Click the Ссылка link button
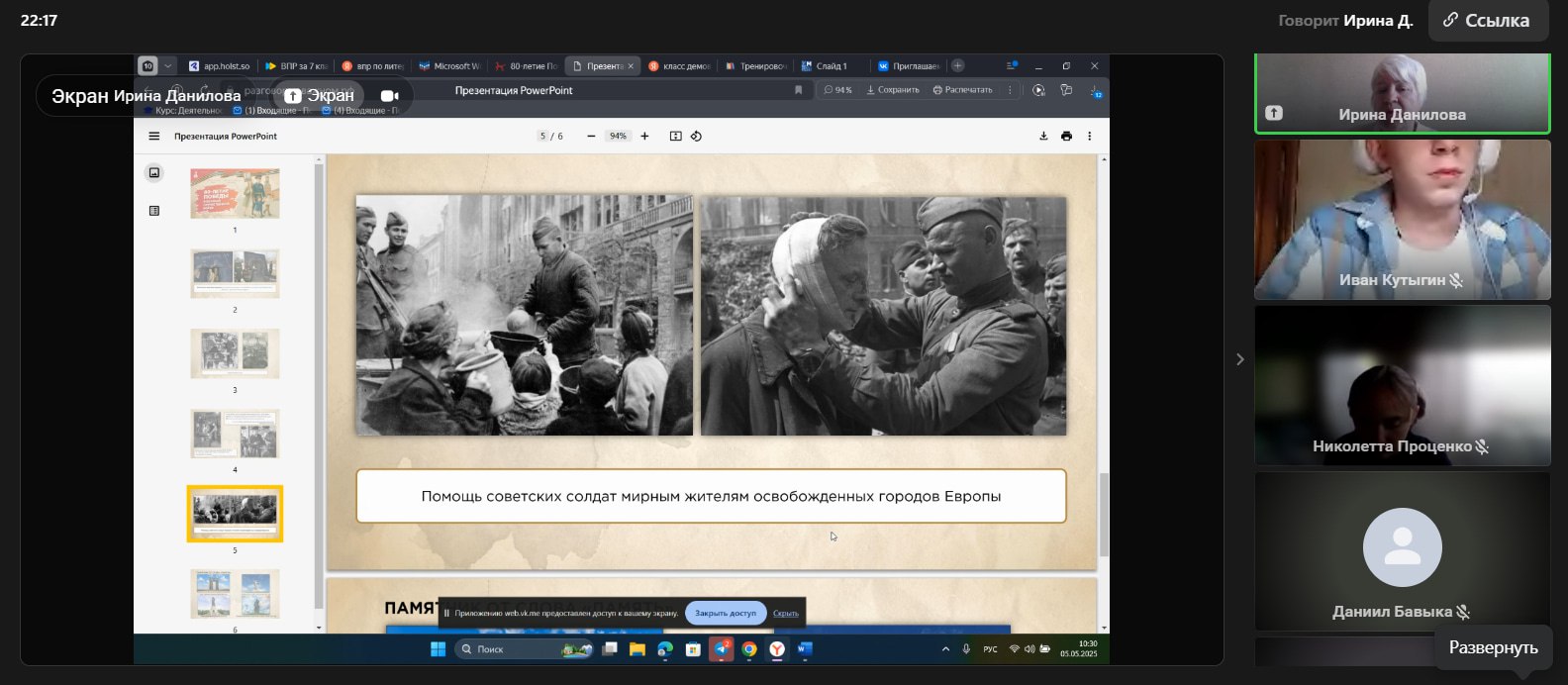Screen dimensions: 1568x685 point(1488,20)
